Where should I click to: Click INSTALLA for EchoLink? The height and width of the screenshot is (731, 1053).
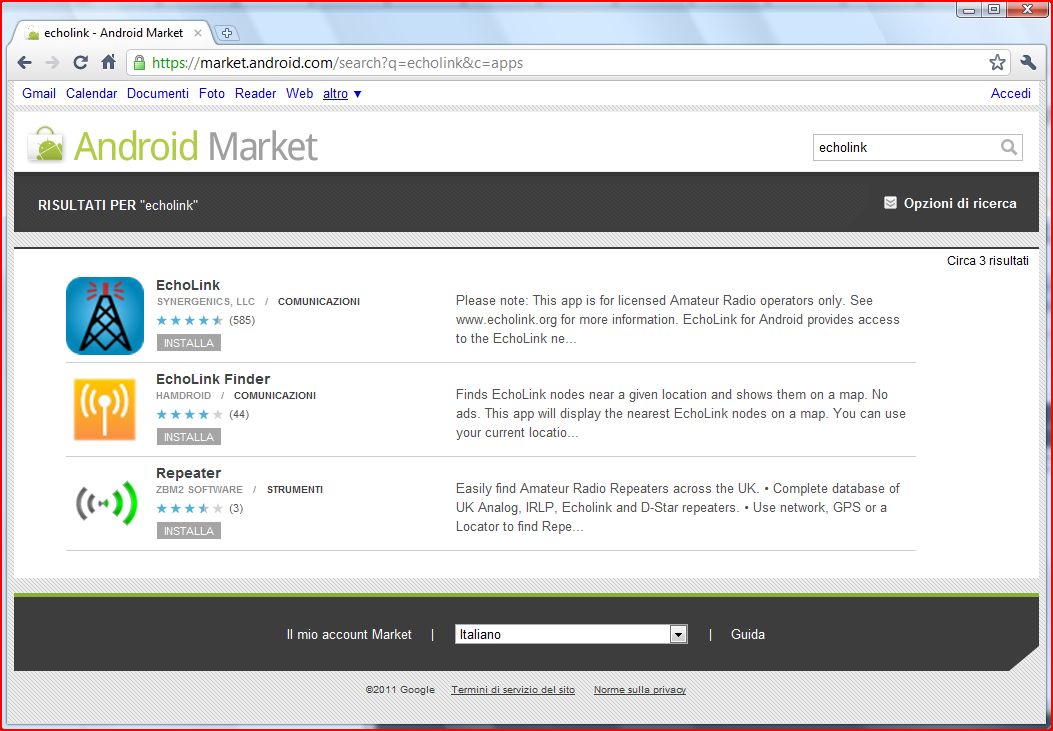click(x=189, y=343)
